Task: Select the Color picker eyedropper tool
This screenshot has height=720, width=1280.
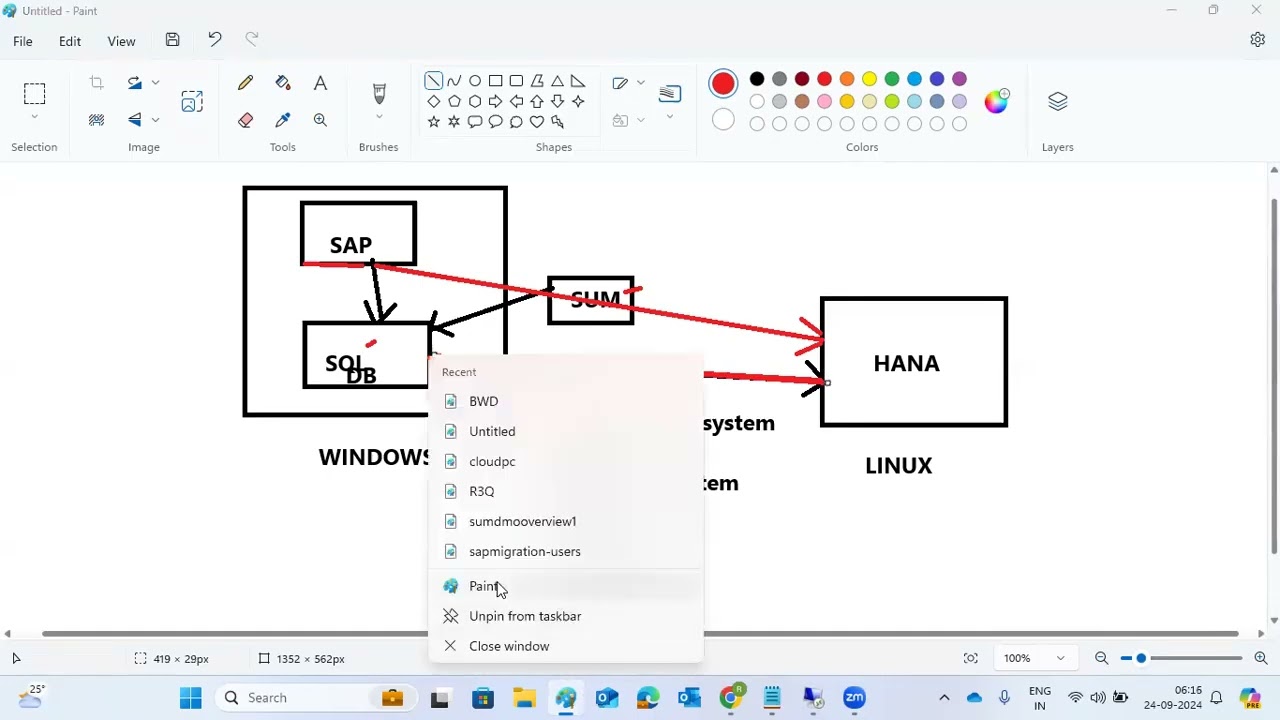Action: 283,120
